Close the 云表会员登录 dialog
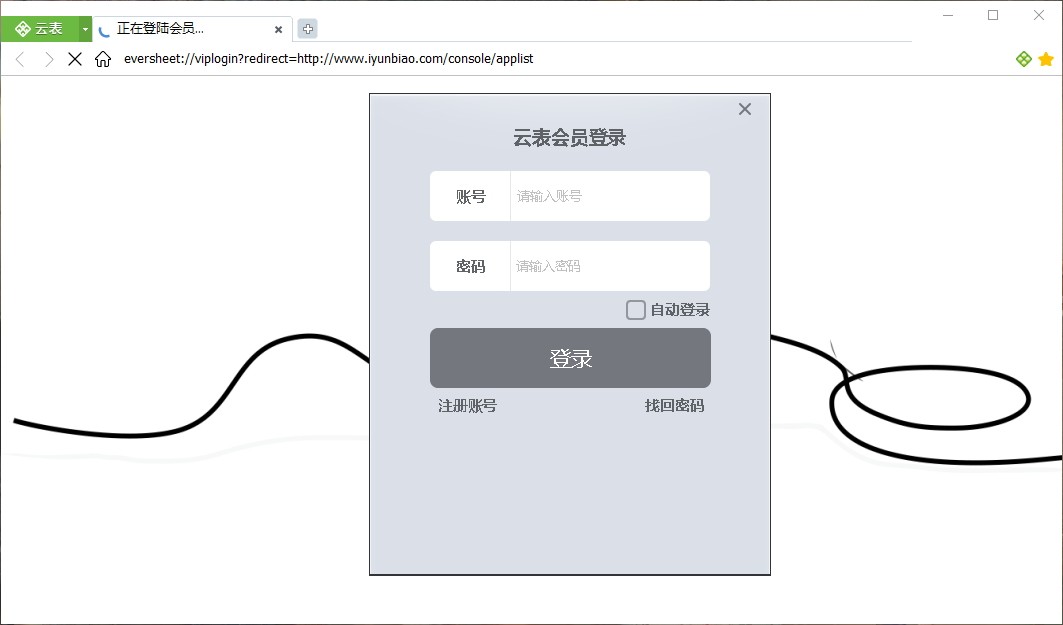Image resolution: width=1063 pixels, height=625 pixels. coord(744,109)
